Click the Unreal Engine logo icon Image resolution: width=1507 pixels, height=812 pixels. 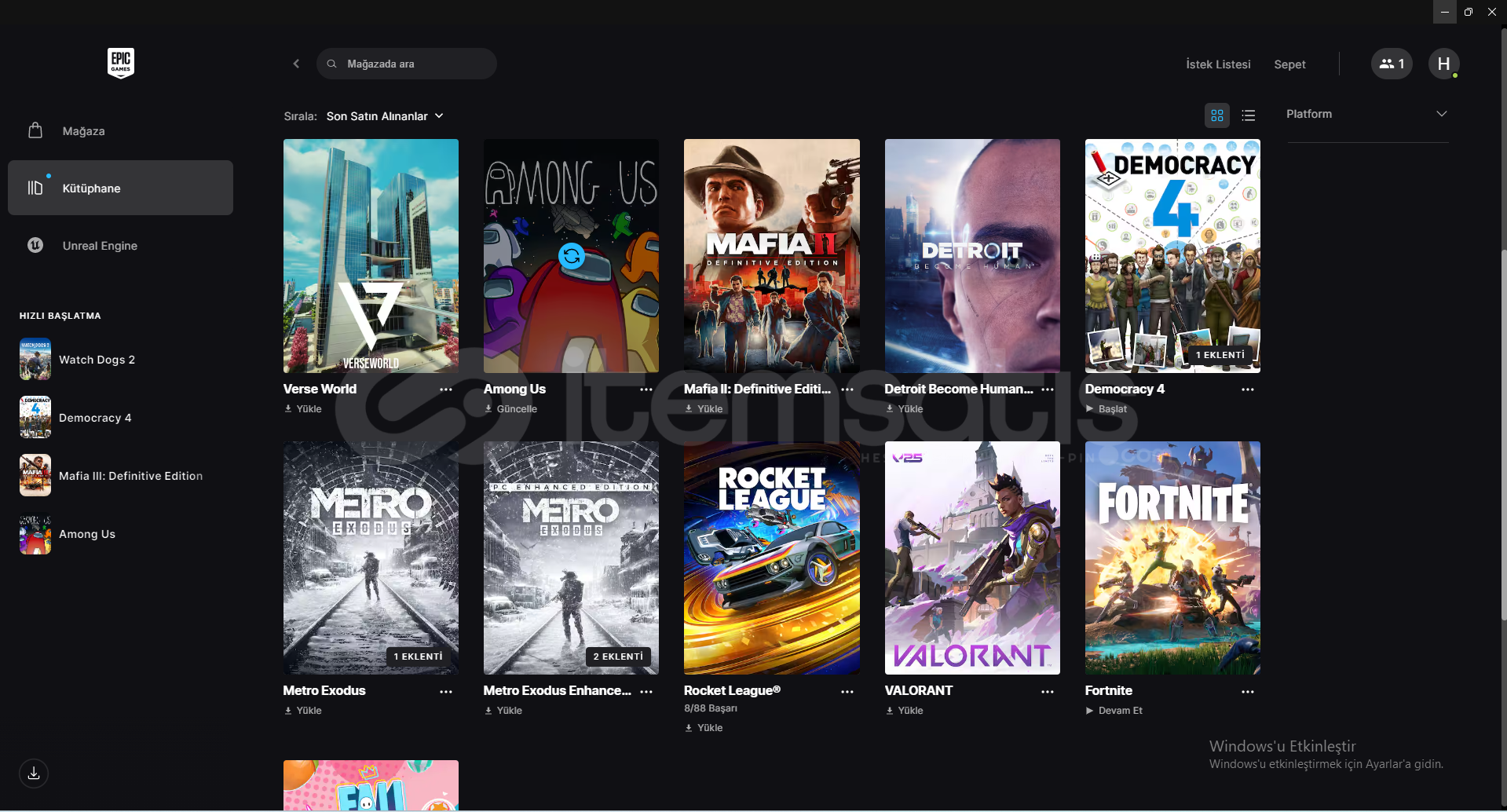tap(35, 245)
